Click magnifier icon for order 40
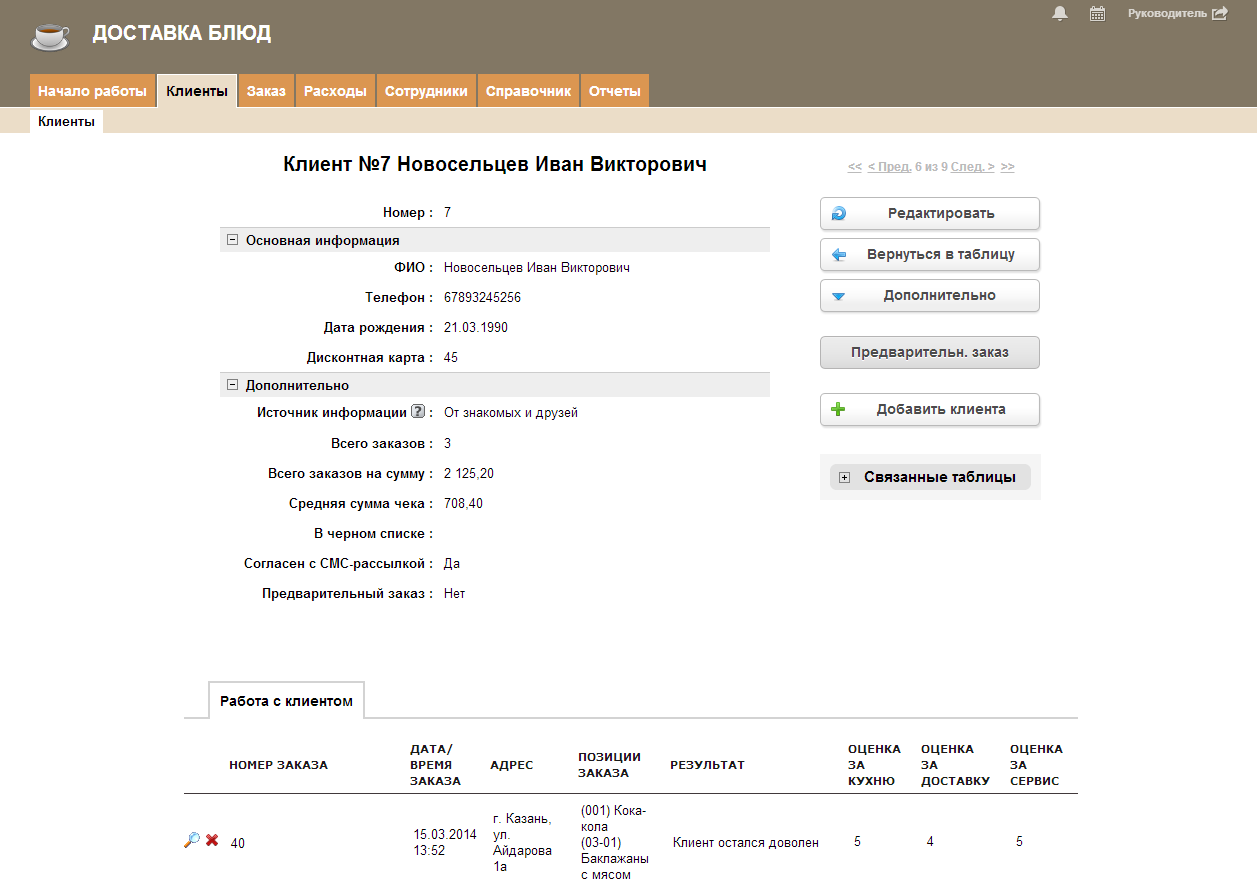This screenshot has height=888, width=1257. pos(192,841)
